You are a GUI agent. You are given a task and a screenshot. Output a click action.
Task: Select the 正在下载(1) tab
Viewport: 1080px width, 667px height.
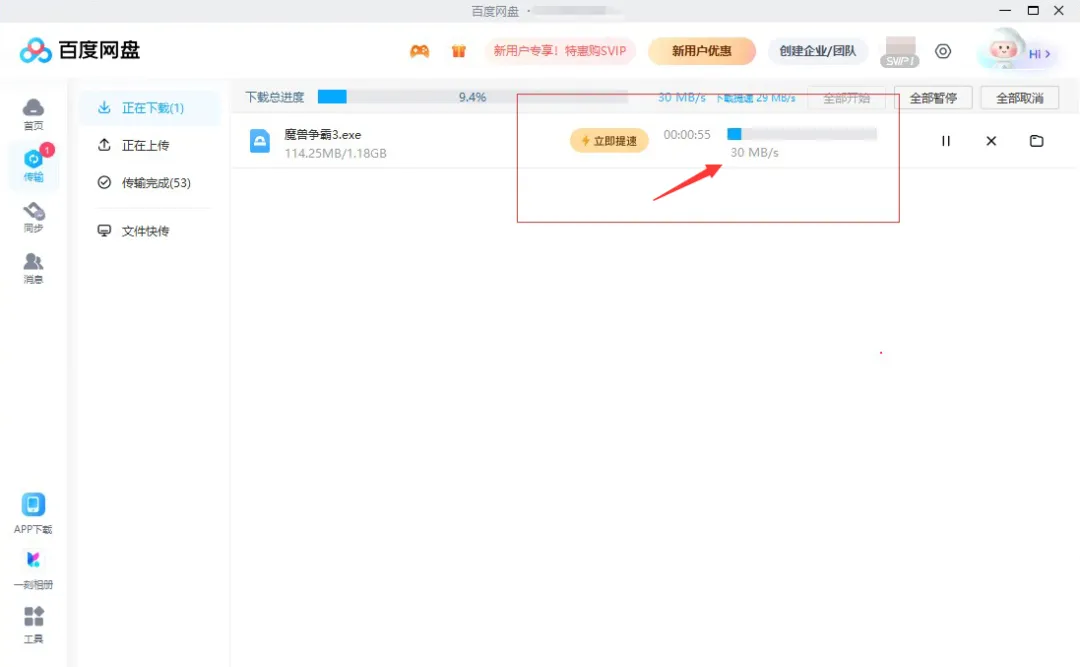pyautogui.click(x=150, y=108)
